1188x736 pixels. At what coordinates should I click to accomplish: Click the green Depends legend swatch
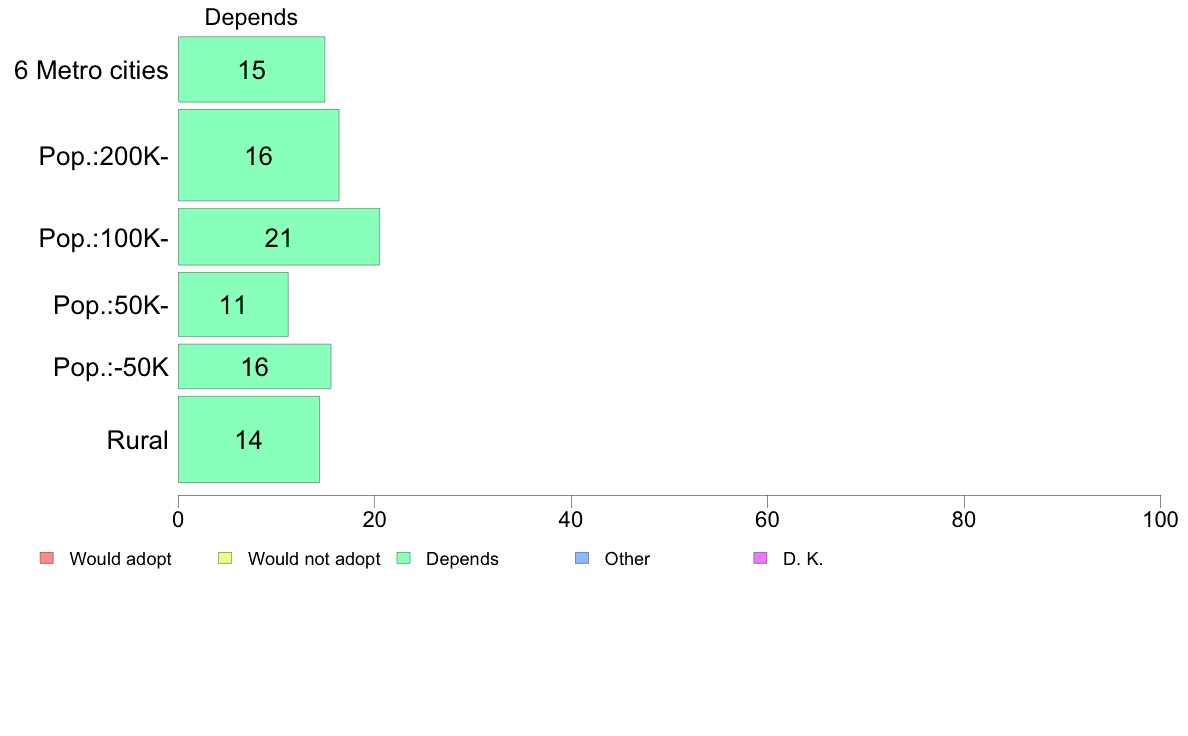[x=404, y=559]
